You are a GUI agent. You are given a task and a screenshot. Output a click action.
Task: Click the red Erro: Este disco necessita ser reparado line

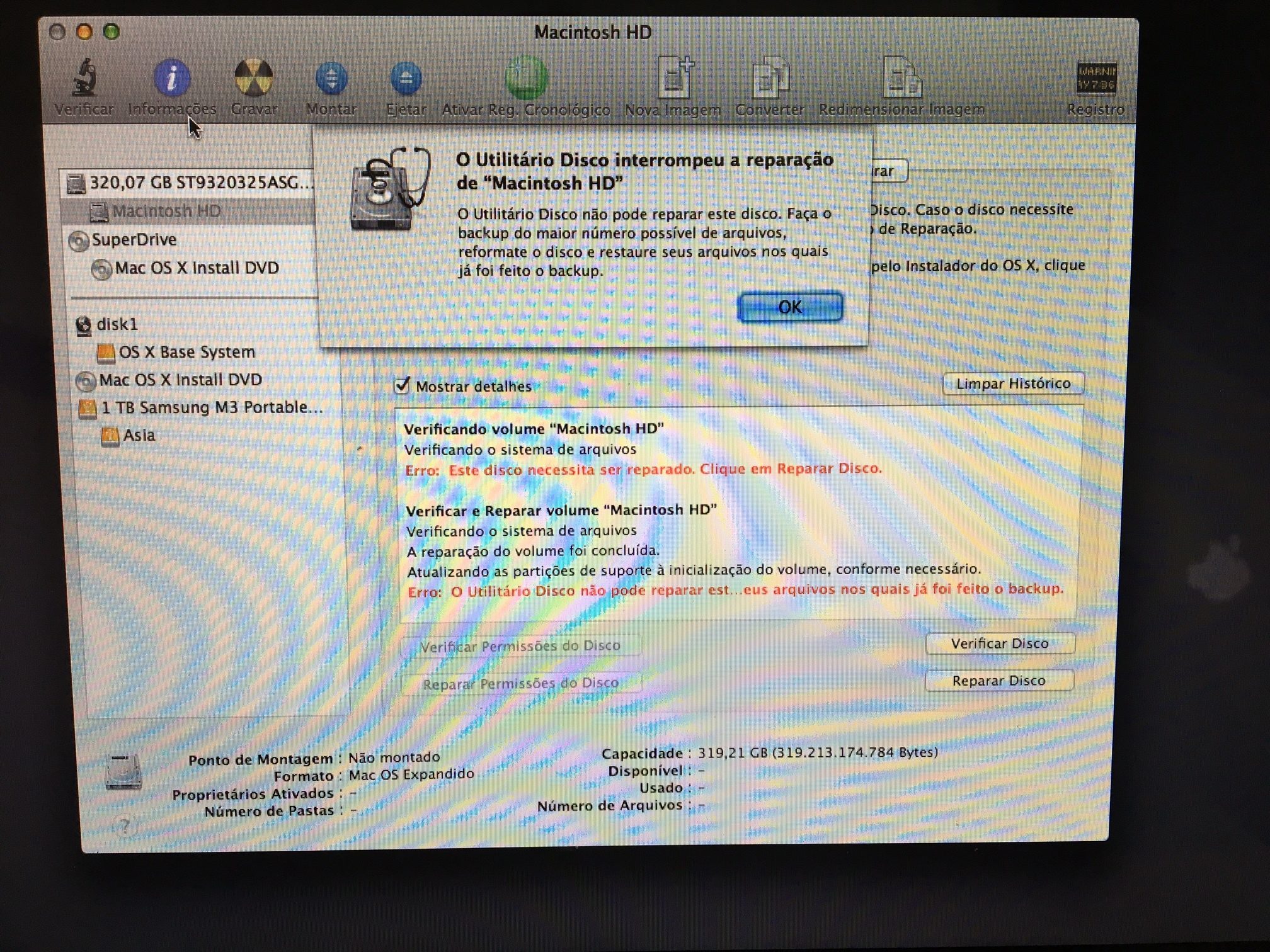pyautogui.click(x=643, y=469)
